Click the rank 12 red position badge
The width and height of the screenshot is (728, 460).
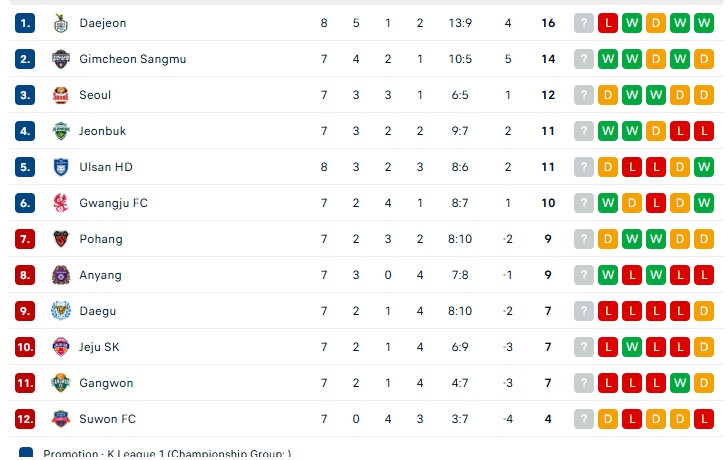coord(25,419)
